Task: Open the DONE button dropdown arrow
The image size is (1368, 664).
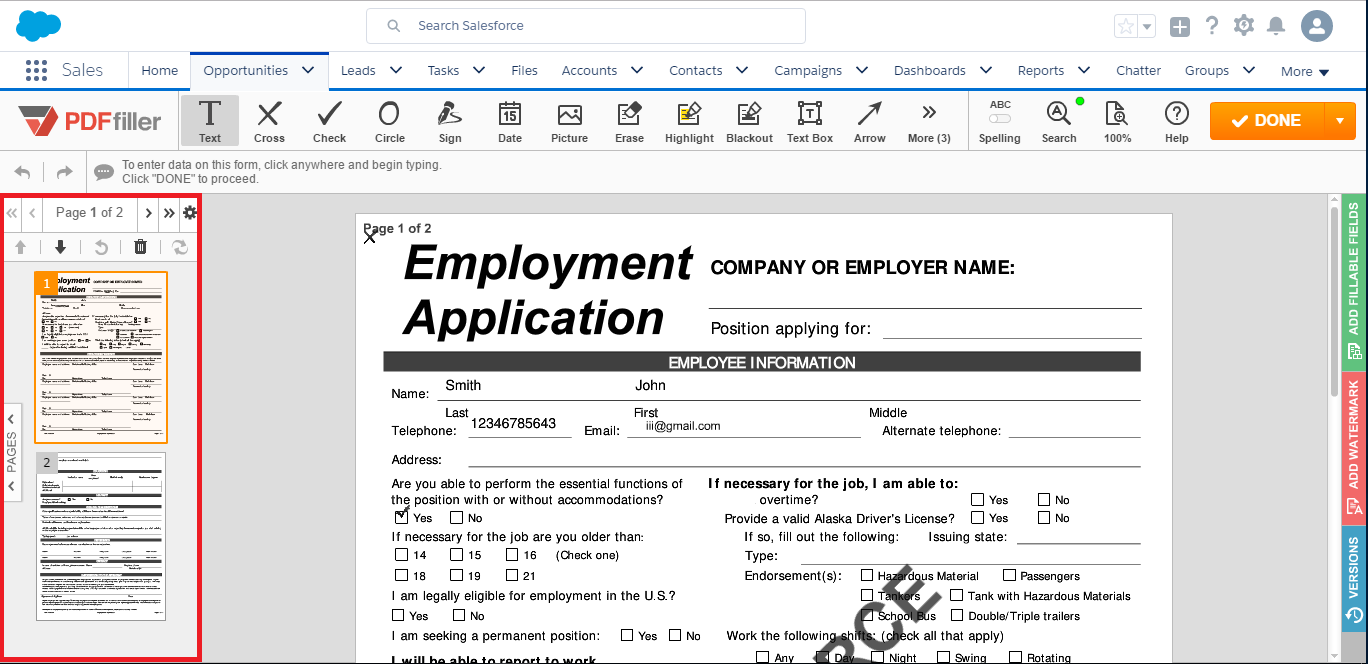Action: coord(1340,121)
